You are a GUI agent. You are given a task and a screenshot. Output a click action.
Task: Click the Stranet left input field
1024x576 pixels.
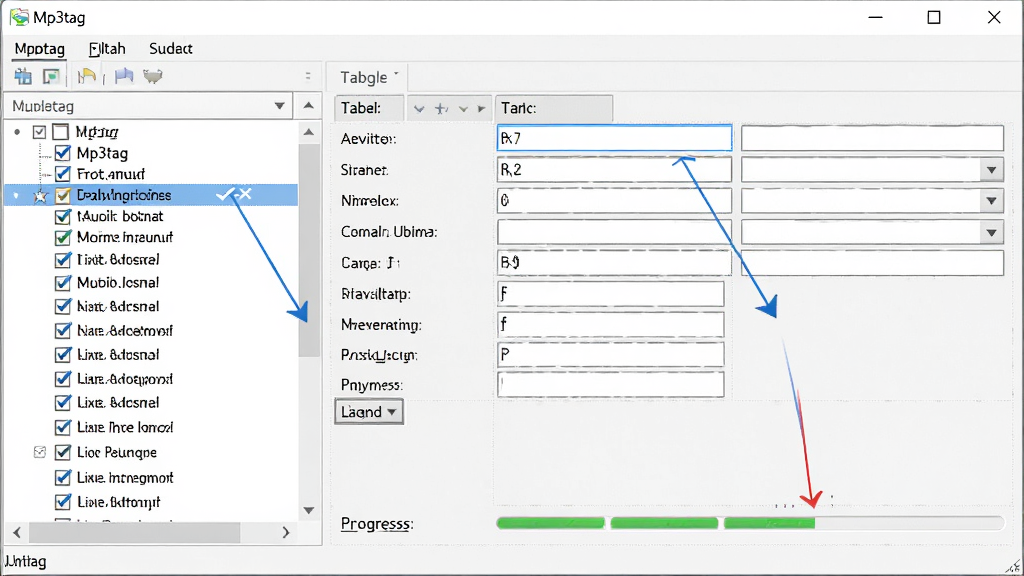[x=614, y=170]
